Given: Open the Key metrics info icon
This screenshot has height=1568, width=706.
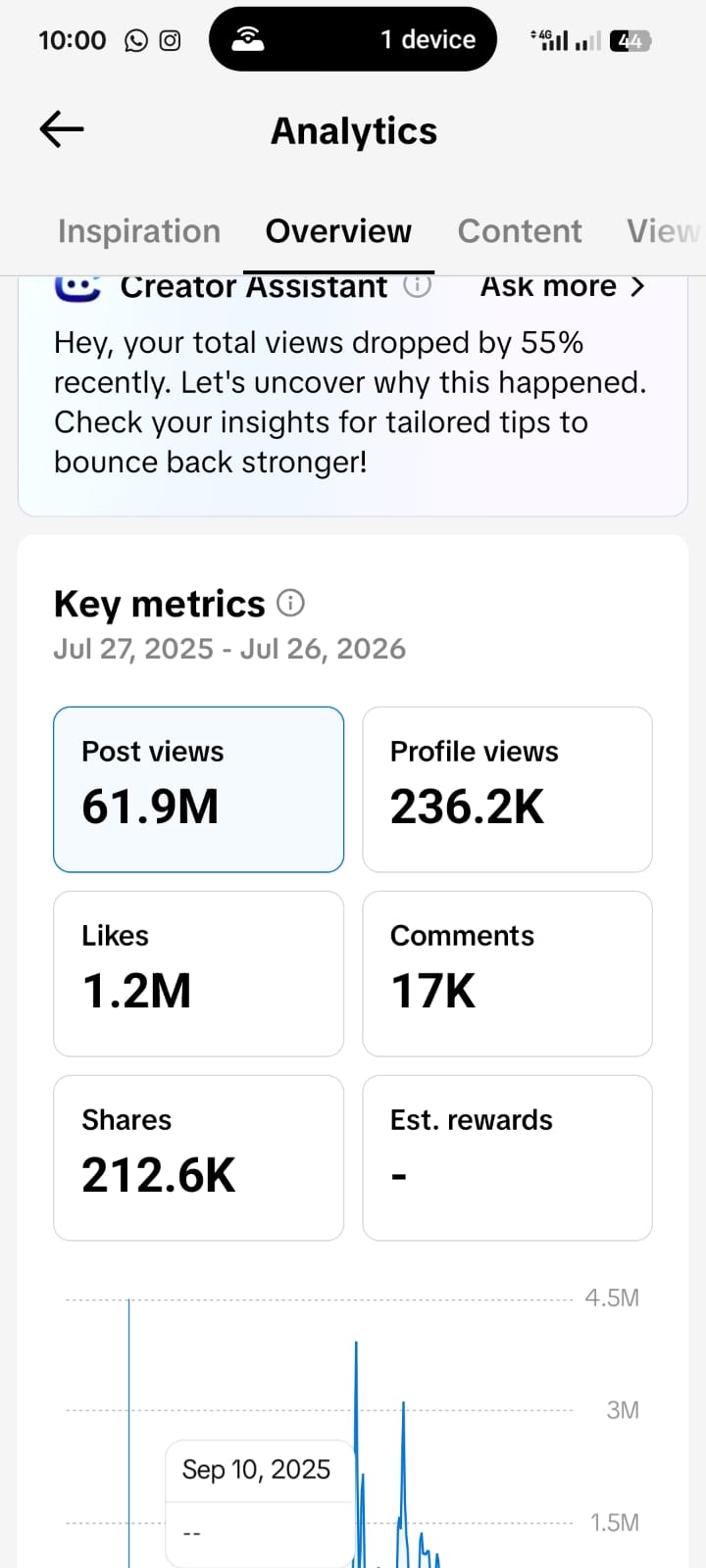Looking at the screenshot, I should (290, 603).
